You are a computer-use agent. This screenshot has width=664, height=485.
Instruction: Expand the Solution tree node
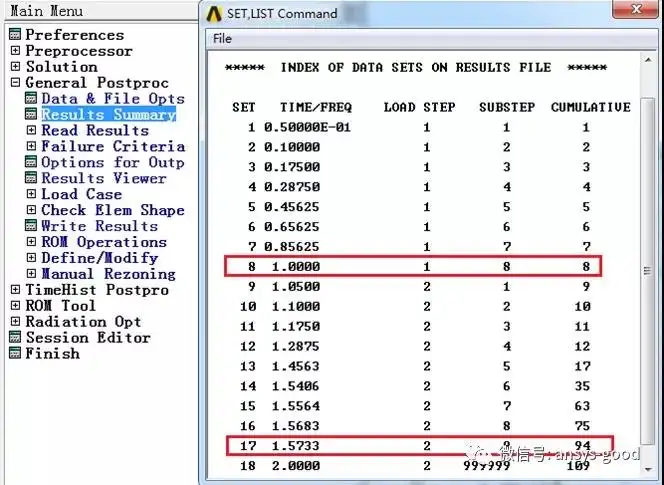[15, 67]
